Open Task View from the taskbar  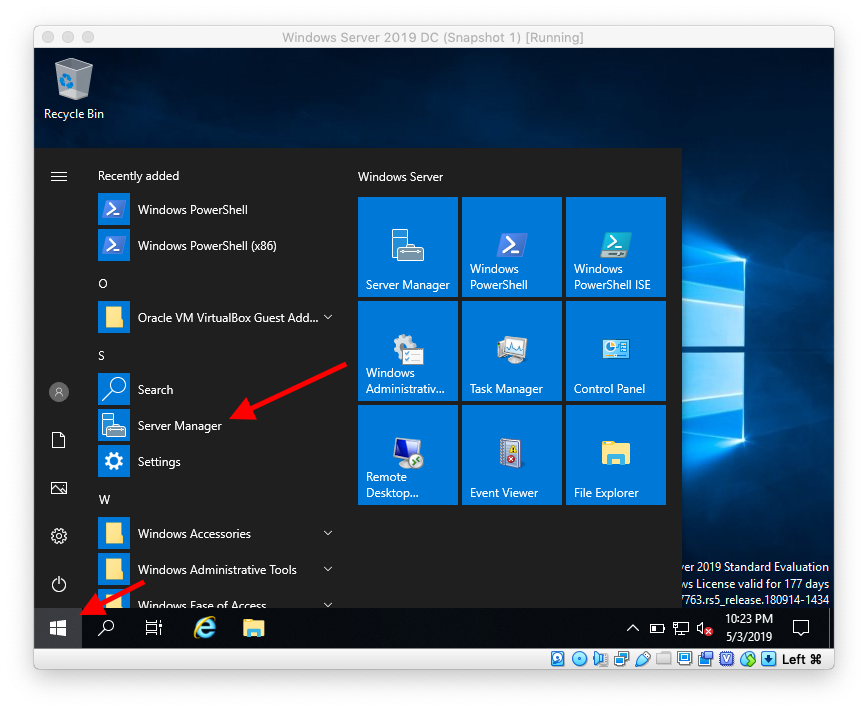153,628
